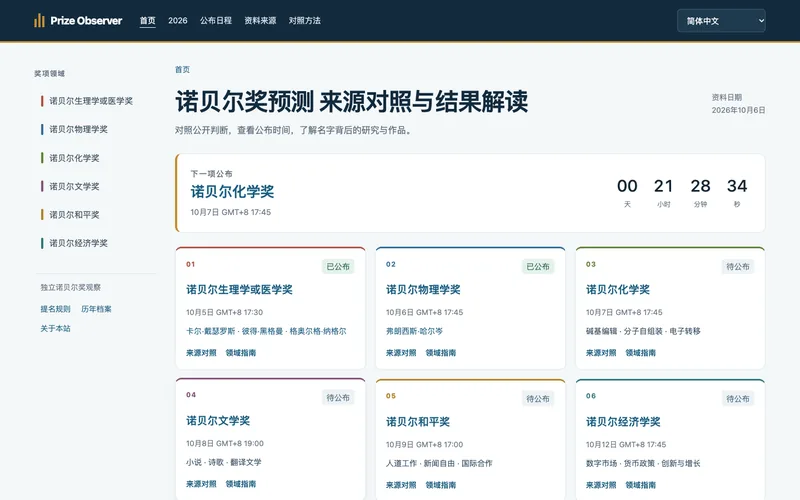Open 对照方法 in the top navigation
Image resolution: width=800 pixels, height=500 pixels.
[305, 20]
